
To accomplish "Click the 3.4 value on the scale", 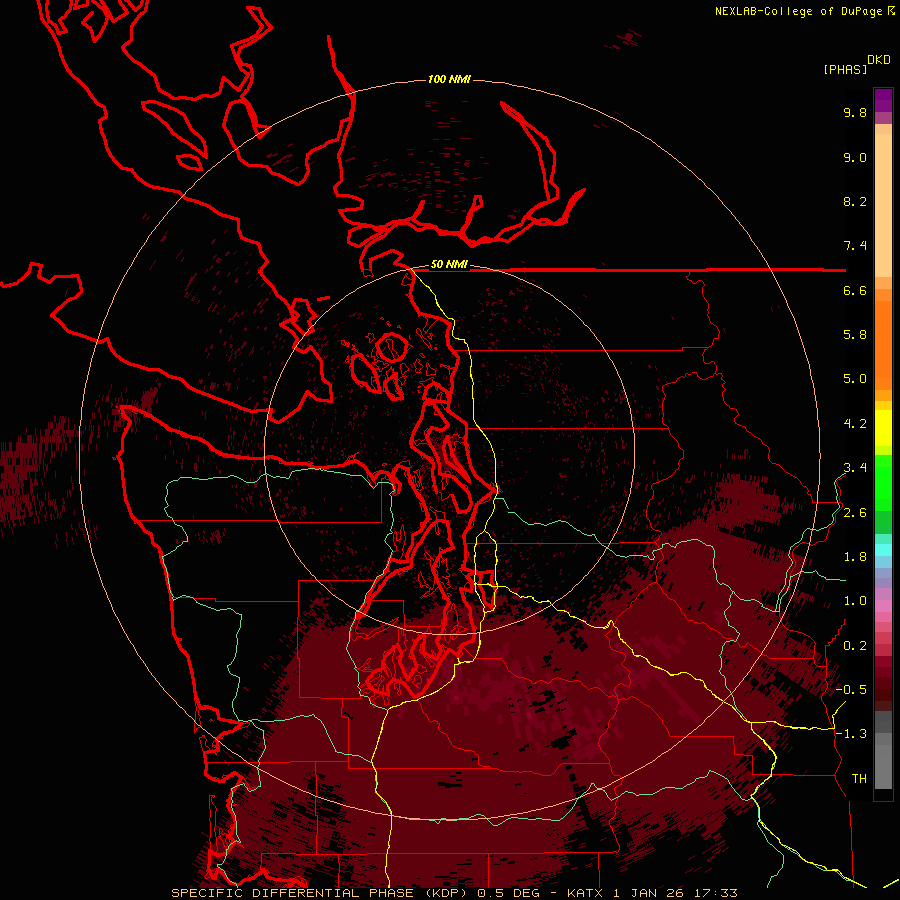I will tap(855, 468).
